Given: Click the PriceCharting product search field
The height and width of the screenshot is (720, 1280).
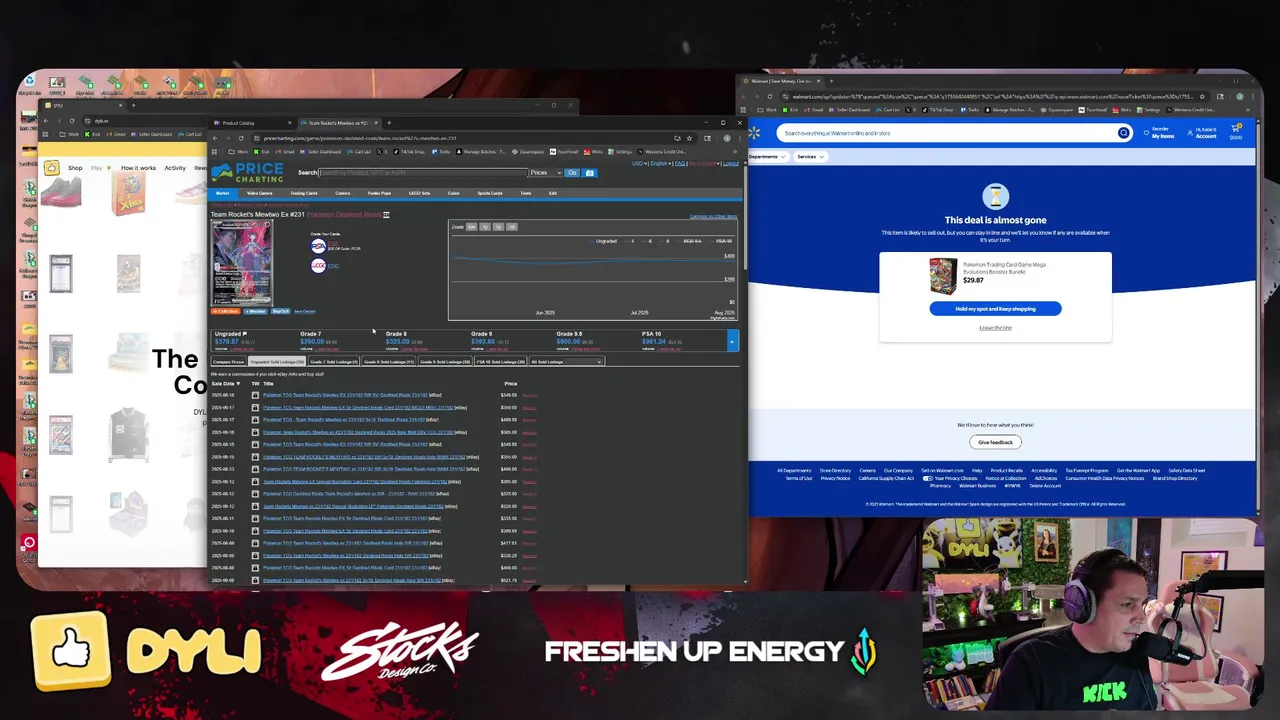Looking at the screenshot, I should pyautogui.click(x=423, y=172).
